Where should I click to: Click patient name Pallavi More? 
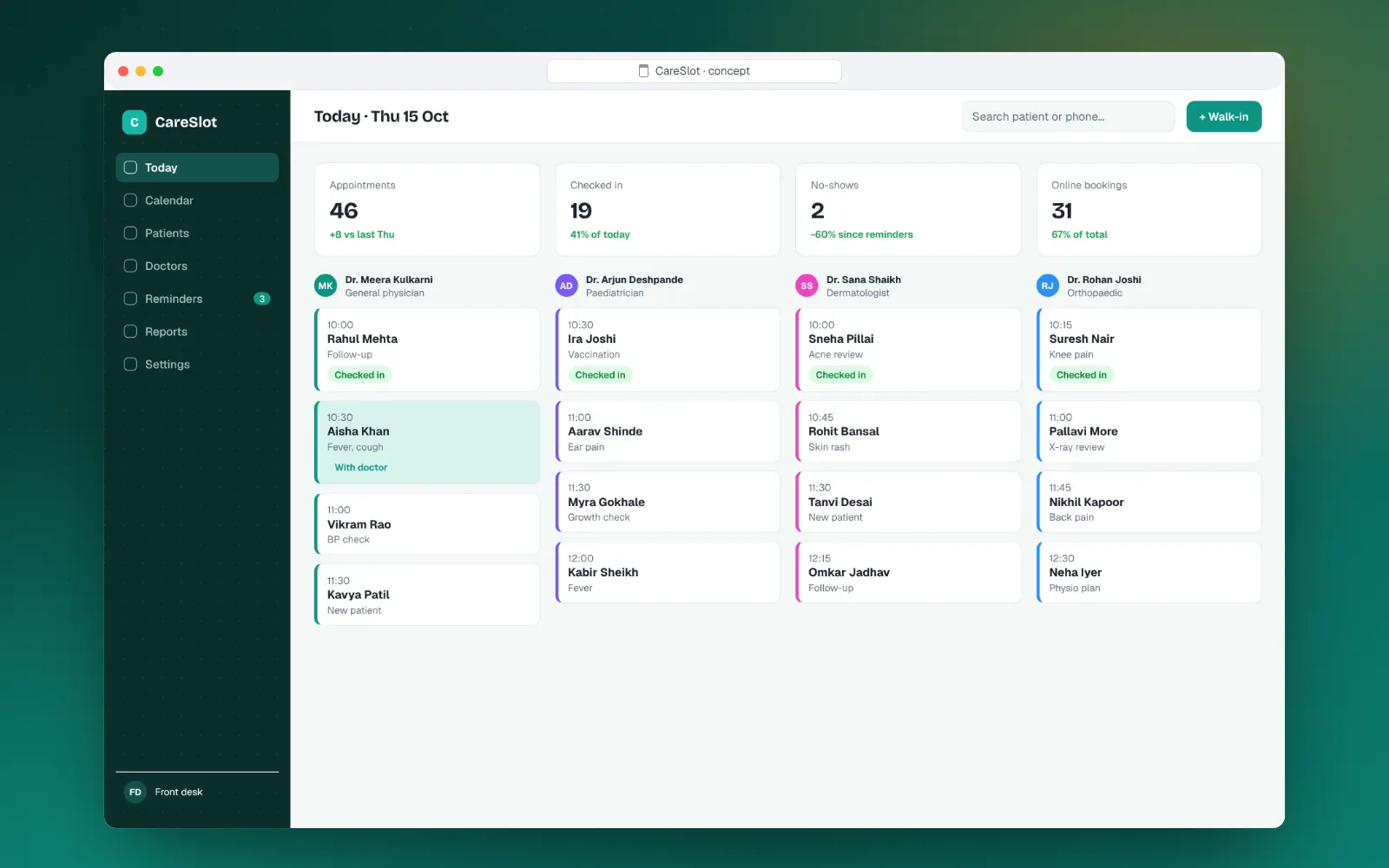coord(1083,431)
